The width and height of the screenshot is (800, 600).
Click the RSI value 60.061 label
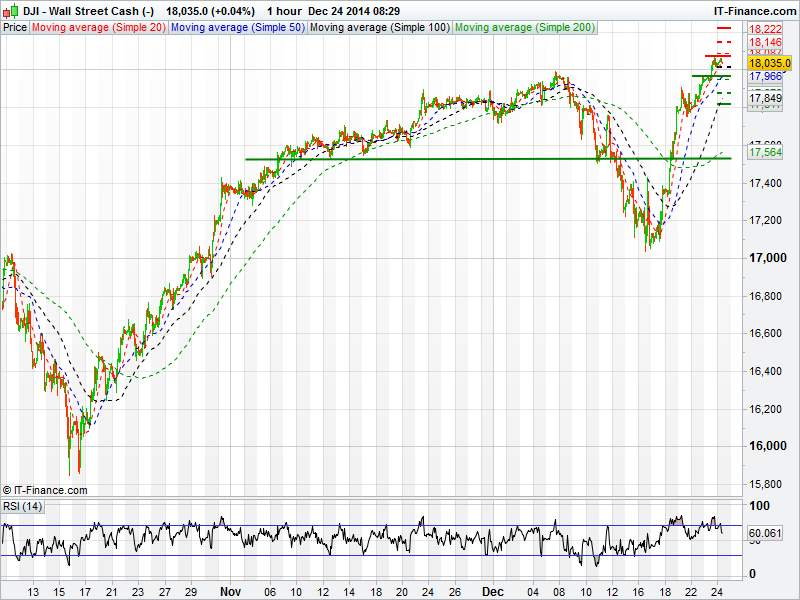pyautogui.click(x=765, y=534)
